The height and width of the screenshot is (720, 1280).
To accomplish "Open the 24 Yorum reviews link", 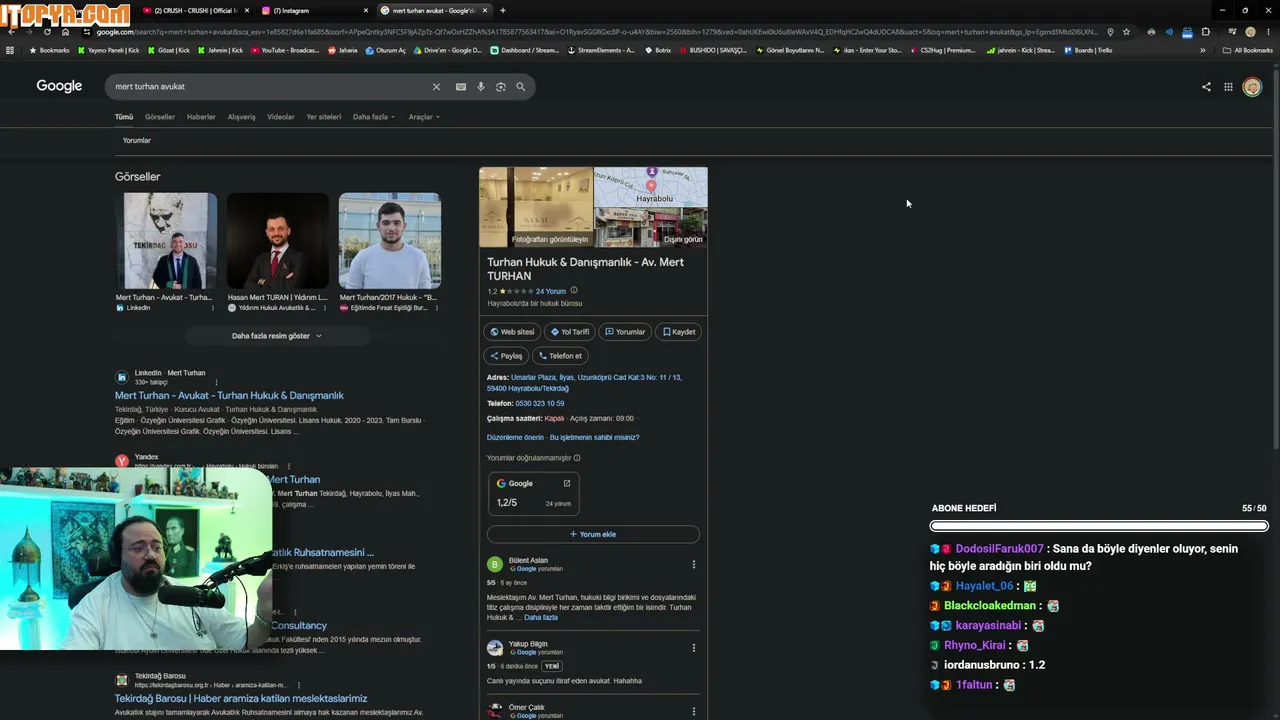I will (551, 292).
